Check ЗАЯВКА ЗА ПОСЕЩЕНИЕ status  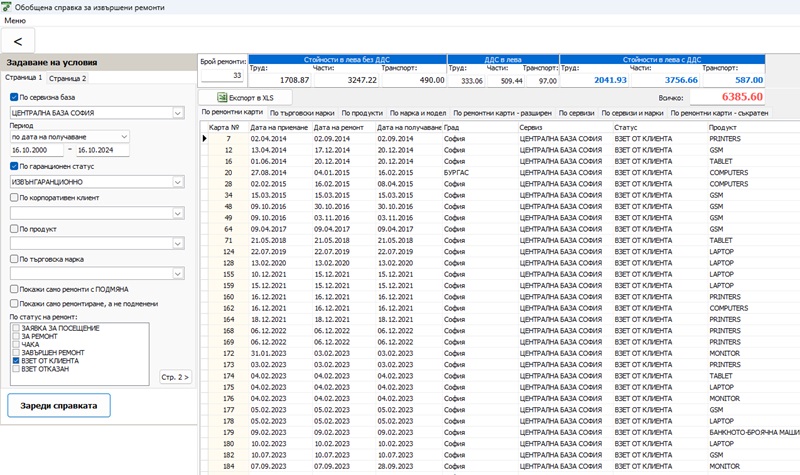point(16,328)
